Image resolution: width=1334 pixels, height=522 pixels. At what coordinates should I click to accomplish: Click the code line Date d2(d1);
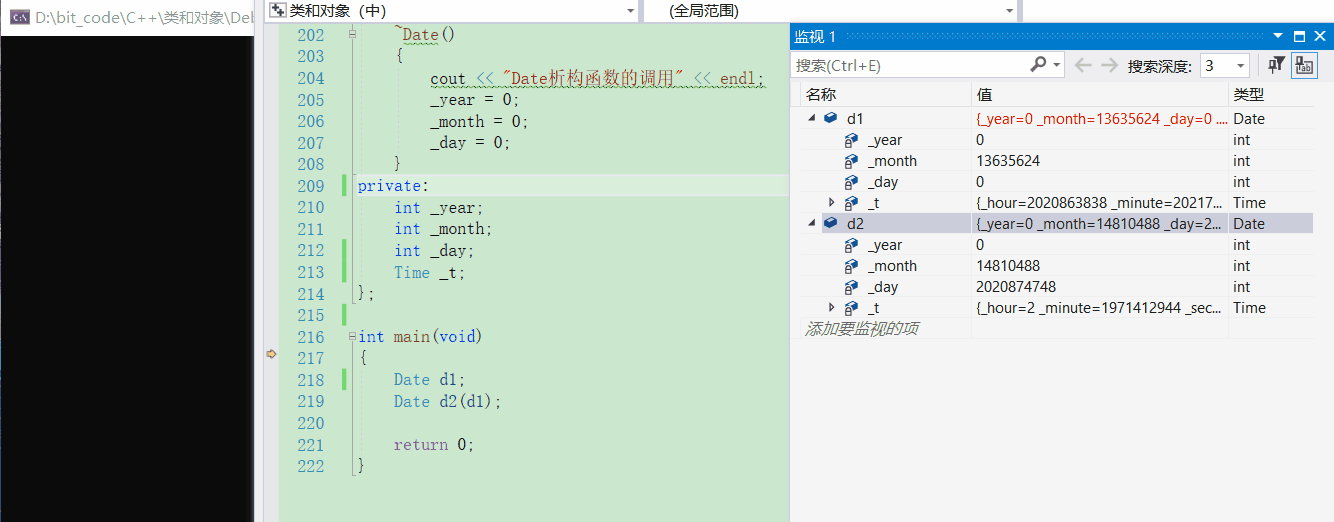448,401
